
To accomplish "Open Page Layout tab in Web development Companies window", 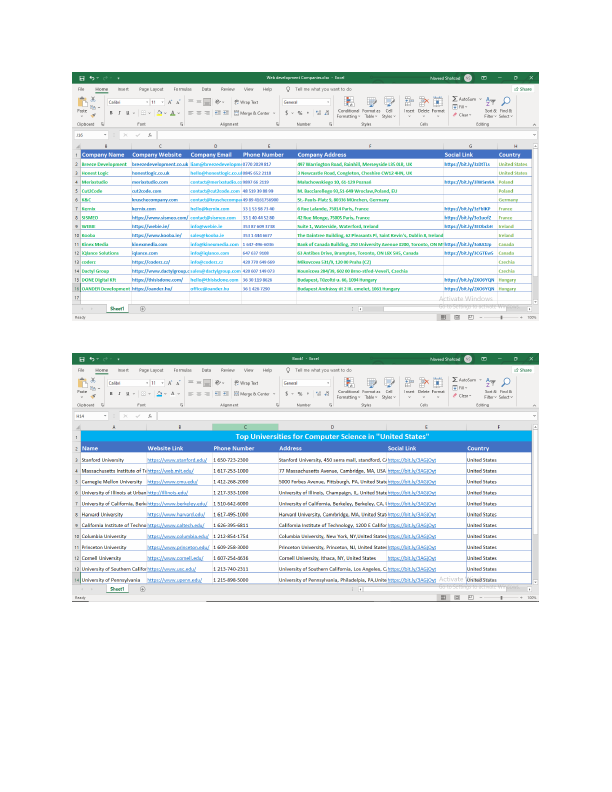I will 151,89.
